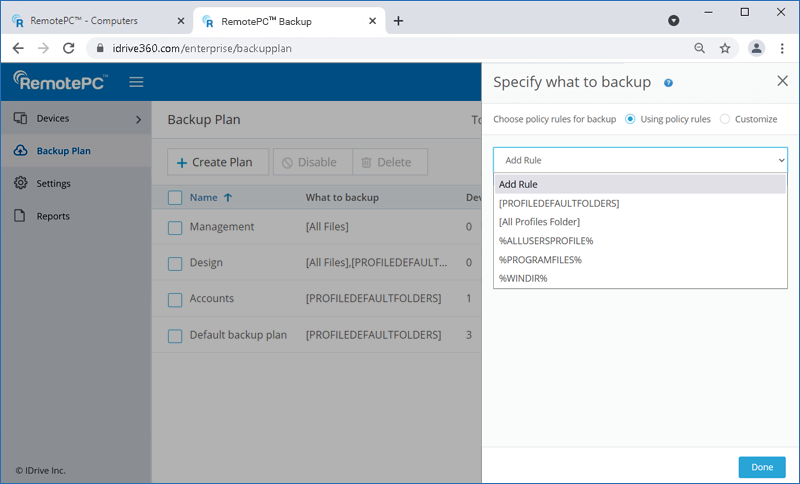800x484 pixels.
Task: Open Settings in the left sidebar
Action: (53, 184)
